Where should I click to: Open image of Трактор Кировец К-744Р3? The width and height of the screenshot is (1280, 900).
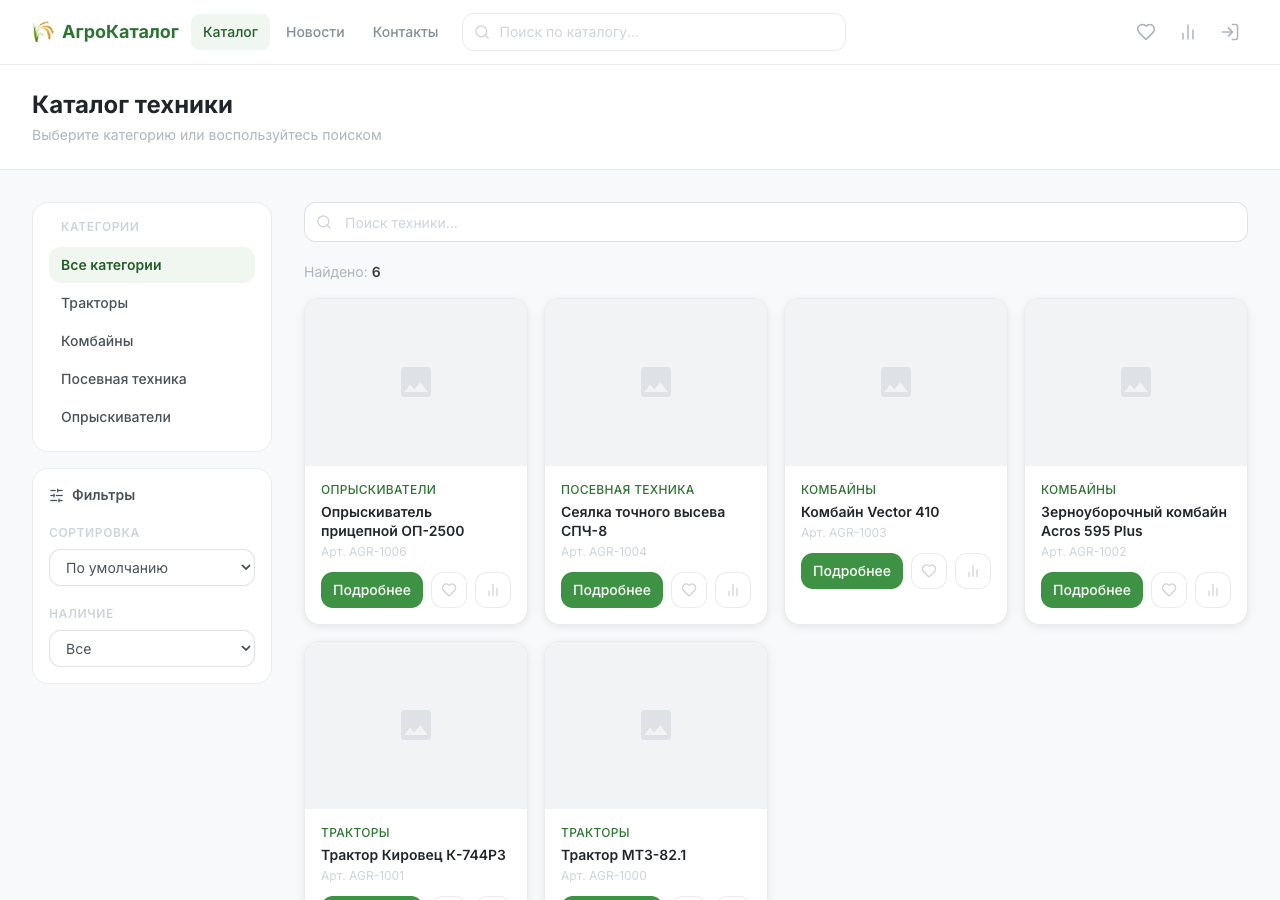point(416,725)
